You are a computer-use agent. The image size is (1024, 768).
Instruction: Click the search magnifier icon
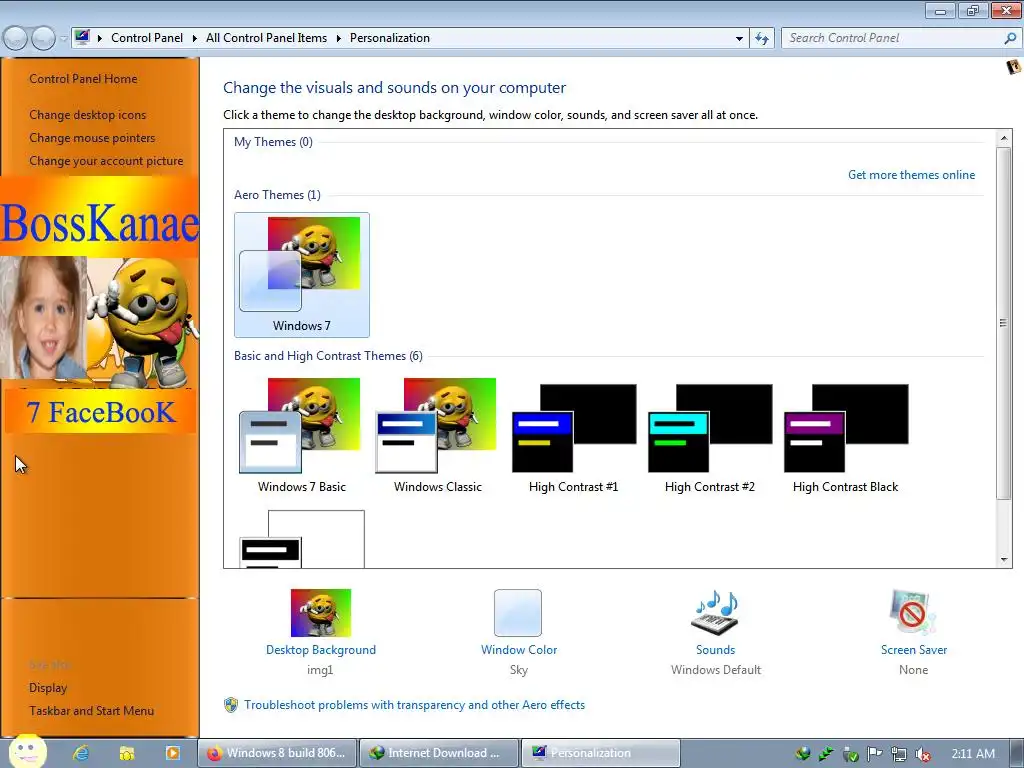click(1010, 38)
